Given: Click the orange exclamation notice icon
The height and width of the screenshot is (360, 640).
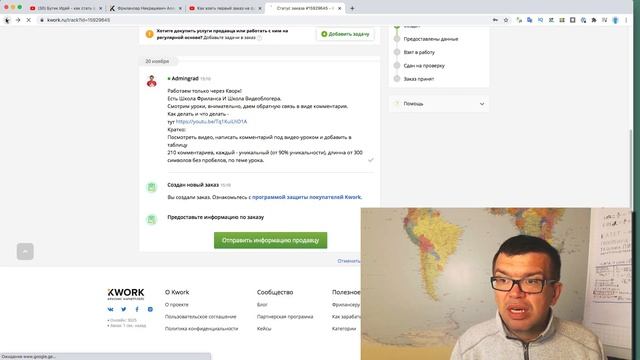Looking at the screenshot, I should coord(150,34).
